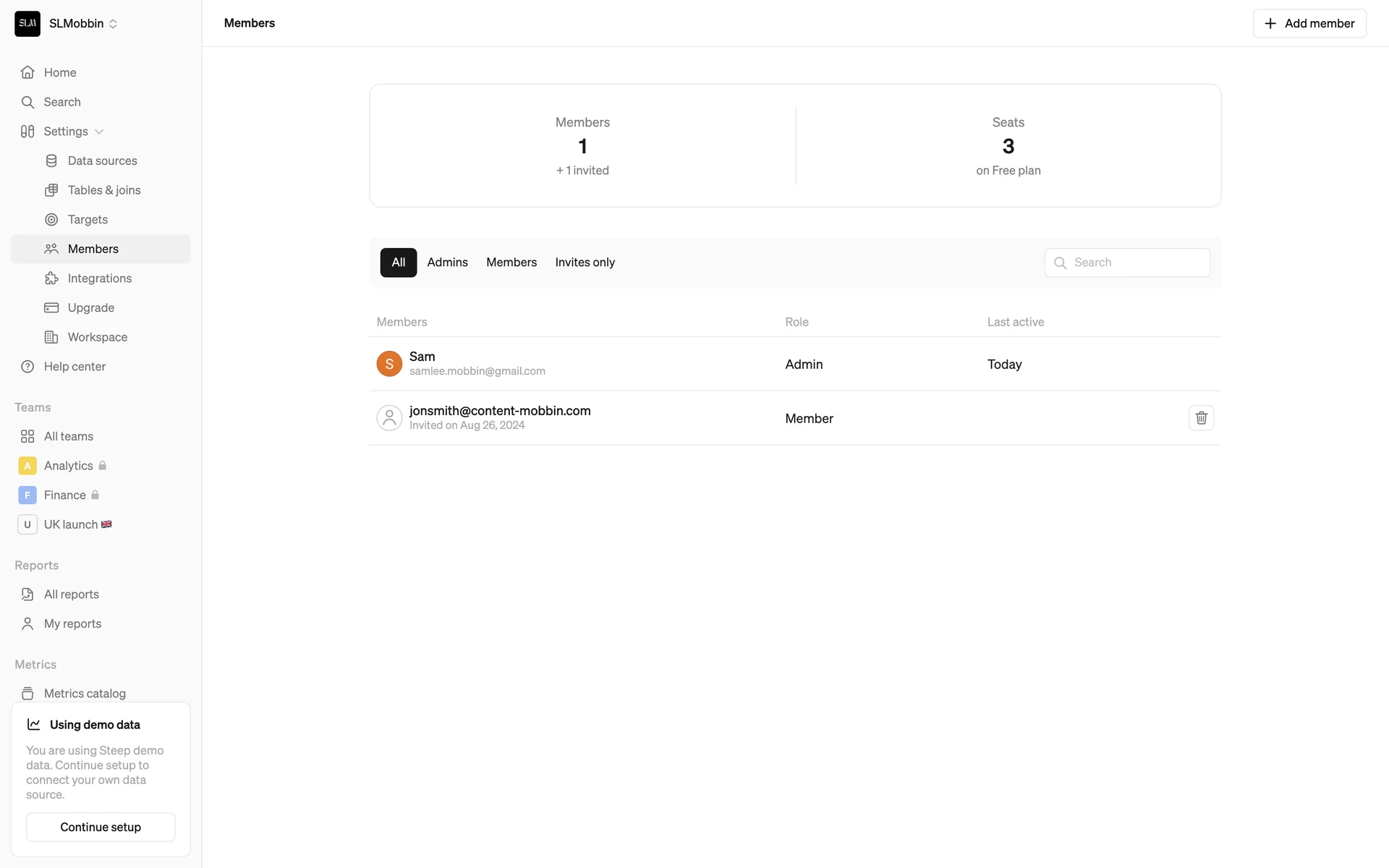
Task: Select the Invites only tab
Action: pyautogui.click(x=585, y=263)
